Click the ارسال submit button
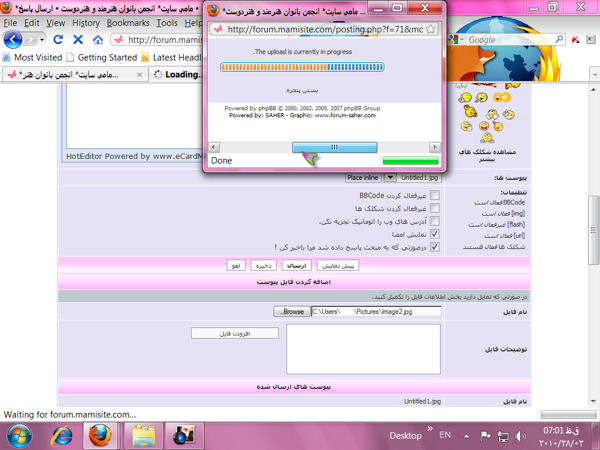The height and width of the screenshot is (450, 600). click(297, 266)
